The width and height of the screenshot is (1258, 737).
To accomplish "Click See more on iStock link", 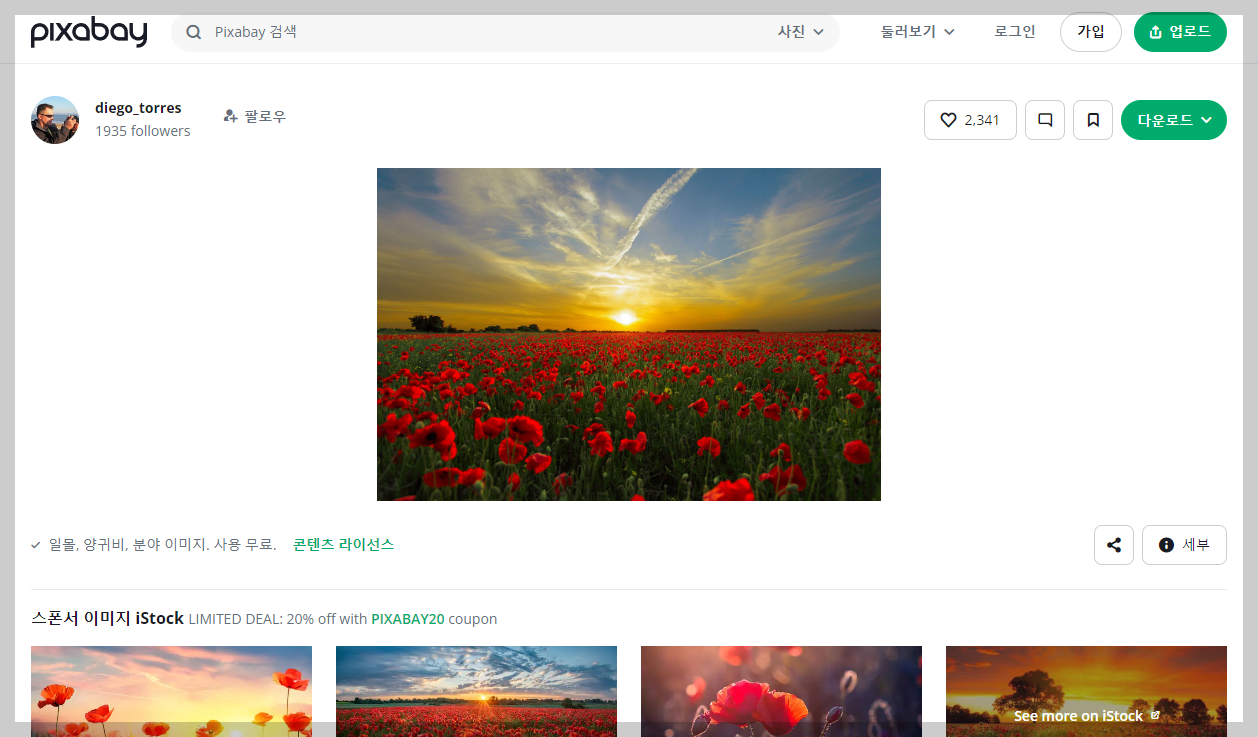I will (1087, 716).
